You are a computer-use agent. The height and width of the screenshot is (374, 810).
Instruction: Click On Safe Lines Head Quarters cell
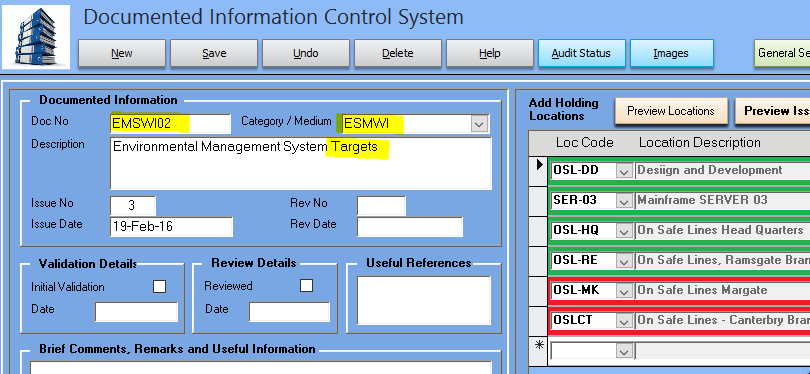point(722,230)
